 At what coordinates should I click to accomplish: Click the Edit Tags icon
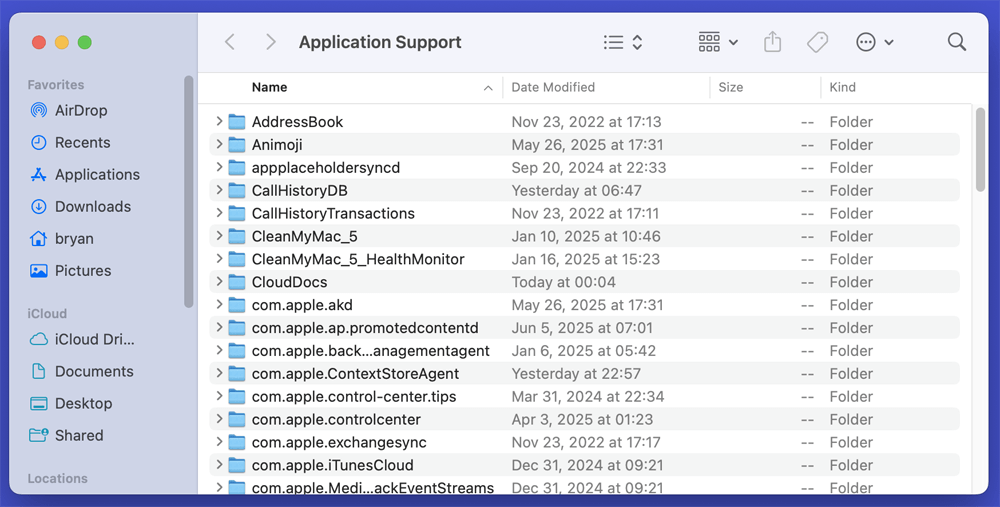(817, 42)
